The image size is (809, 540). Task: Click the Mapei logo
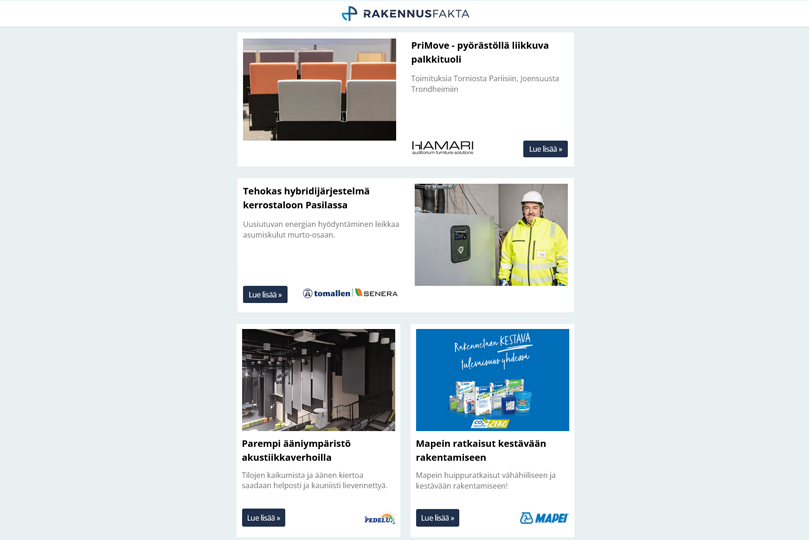(544, 518)
